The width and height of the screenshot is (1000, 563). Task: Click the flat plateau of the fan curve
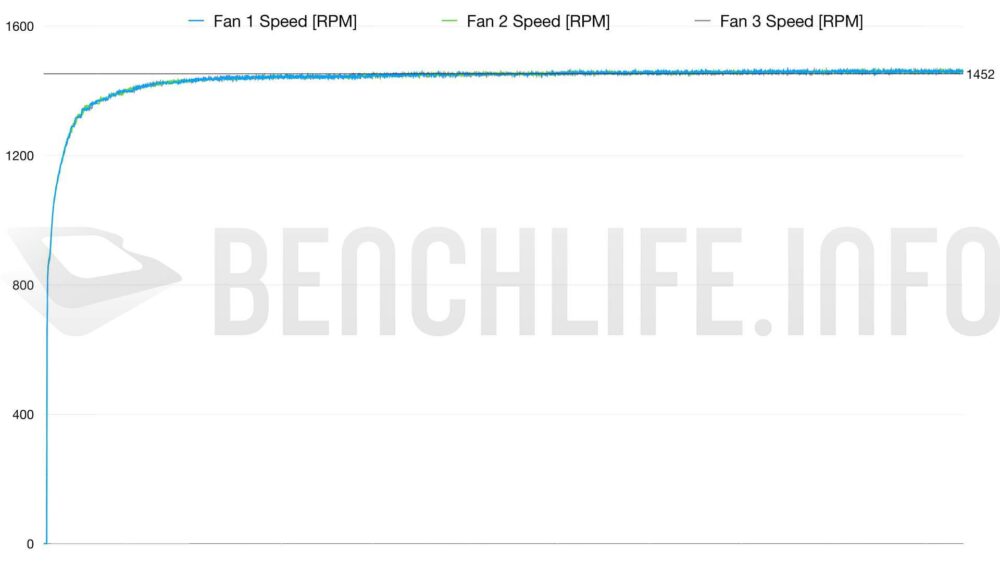pyautogui.click(x=574, y=73)
